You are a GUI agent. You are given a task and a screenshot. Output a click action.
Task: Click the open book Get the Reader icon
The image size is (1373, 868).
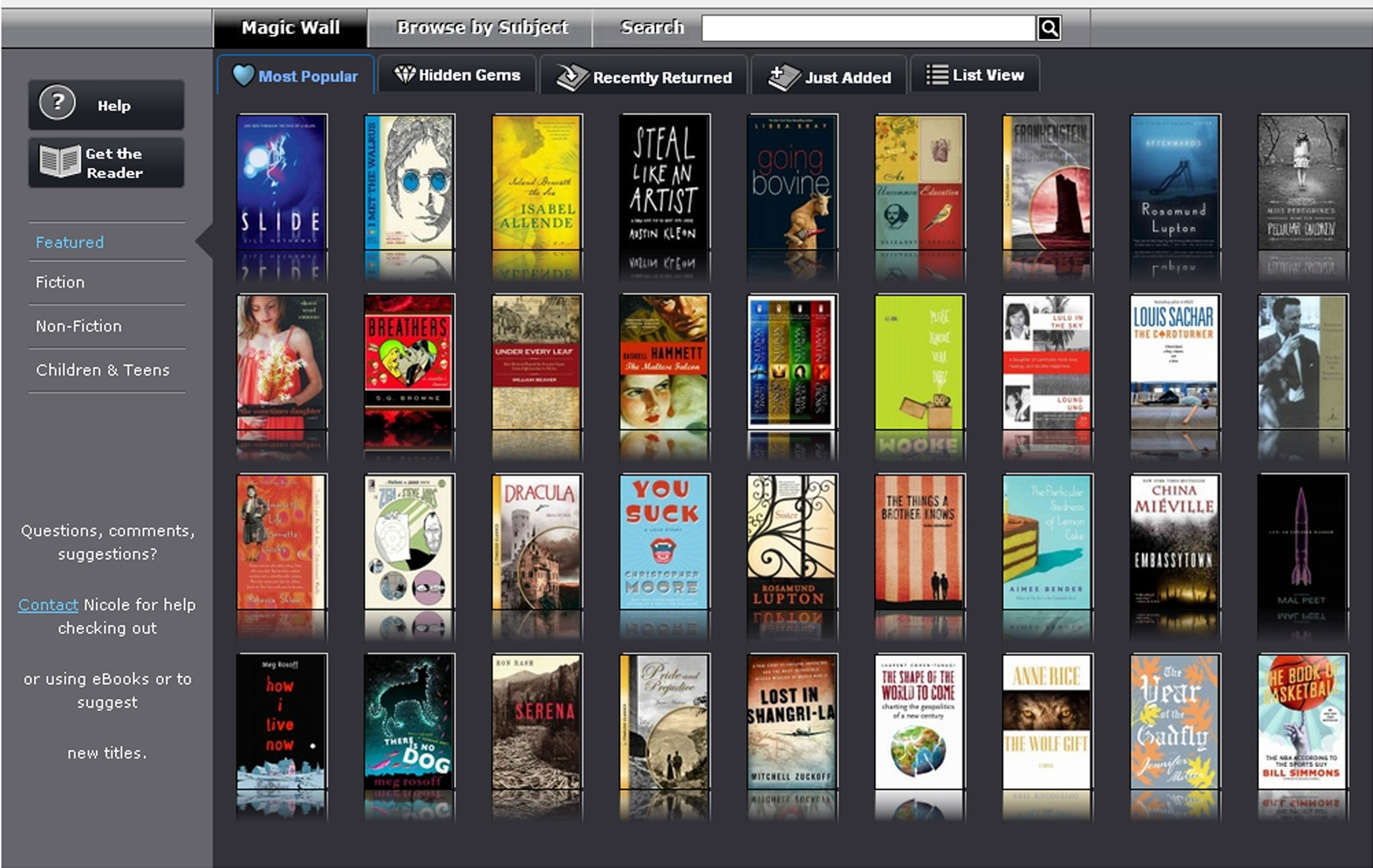[60, 161]
